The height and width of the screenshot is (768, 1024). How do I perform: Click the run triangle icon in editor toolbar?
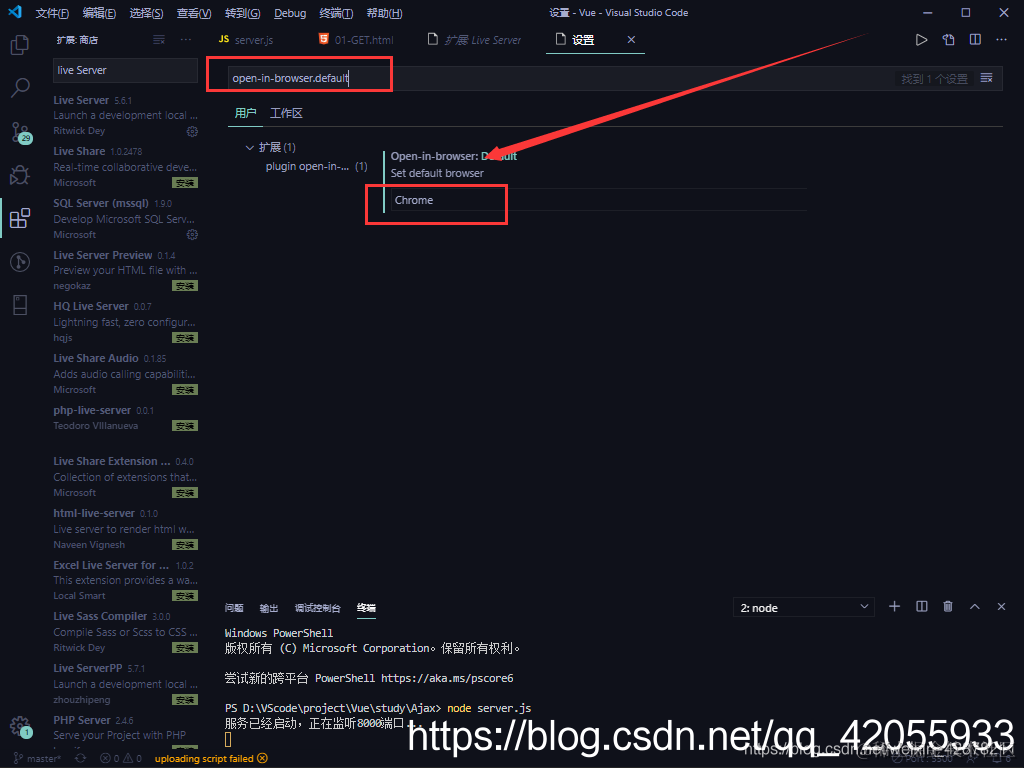[921, 40]
